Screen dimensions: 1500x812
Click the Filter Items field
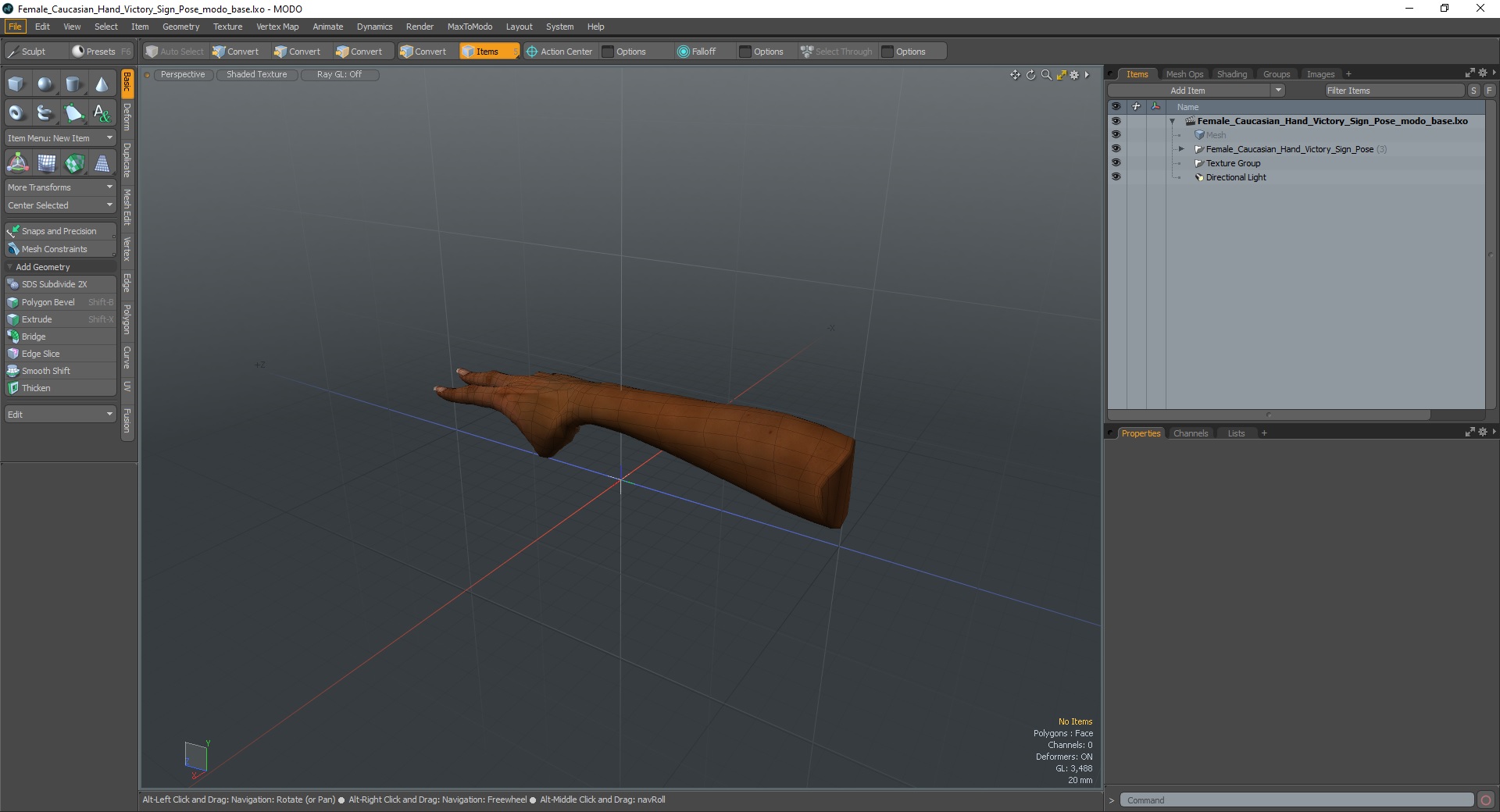(1394, 91)
